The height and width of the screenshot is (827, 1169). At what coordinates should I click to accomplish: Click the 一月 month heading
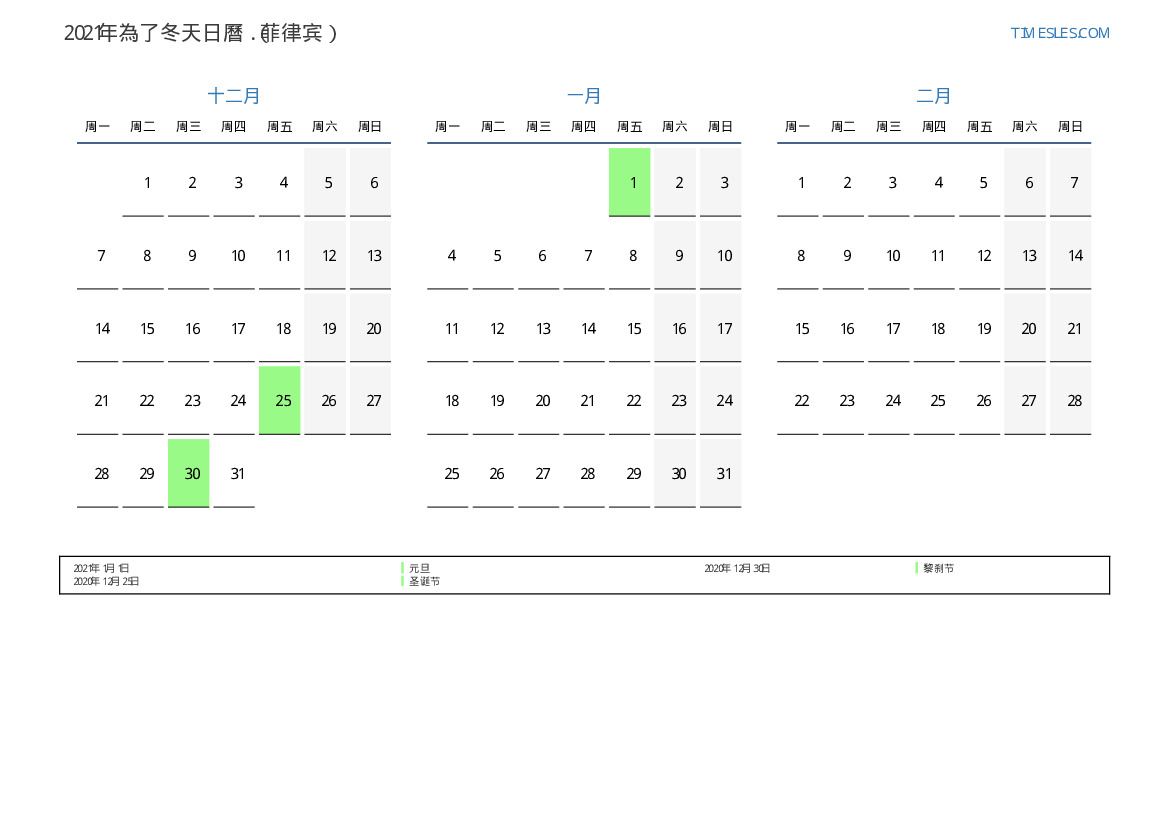point(584,96)
